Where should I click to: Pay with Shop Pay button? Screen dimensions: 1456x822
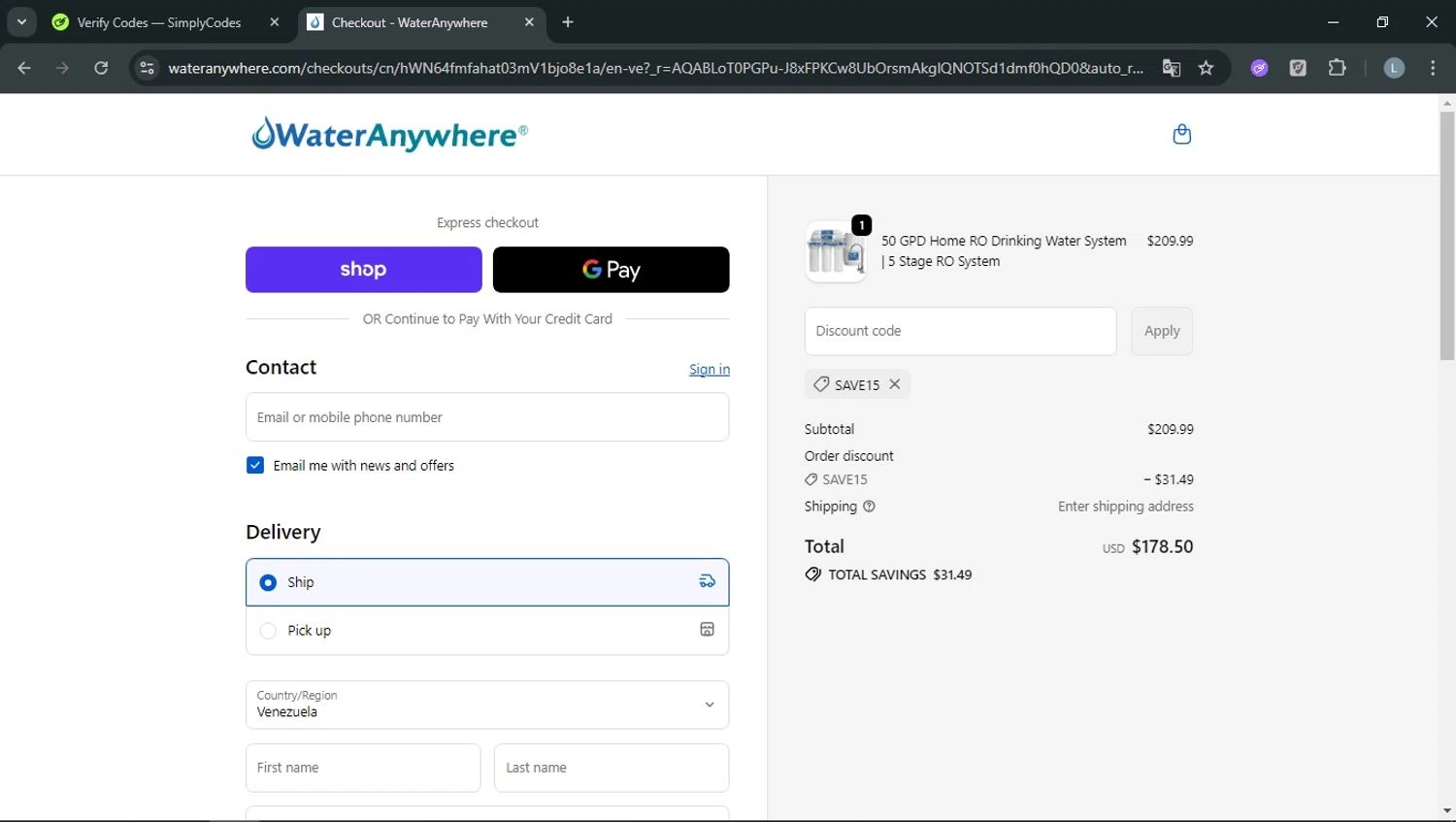tap(364, 270)
